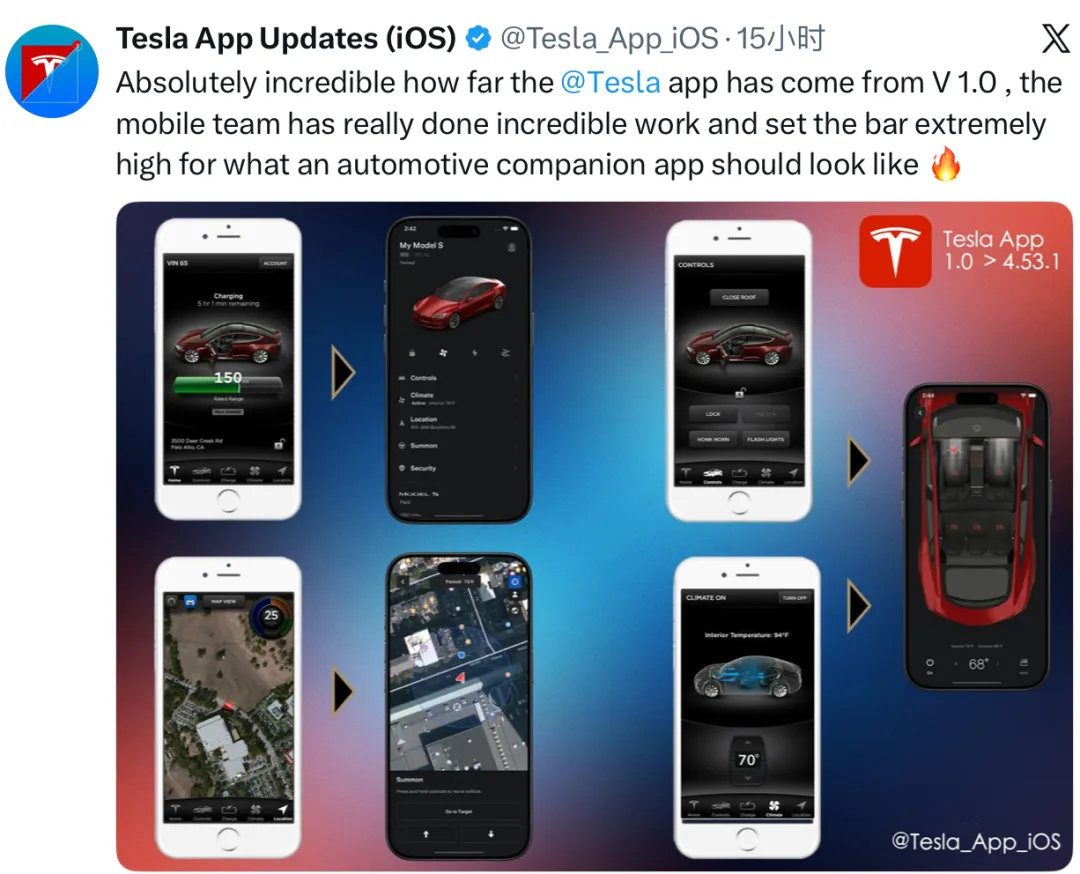Tap TURN OFF on climate screen
Viewport: 1080px width, 874px height.
(x=794, y=598)
